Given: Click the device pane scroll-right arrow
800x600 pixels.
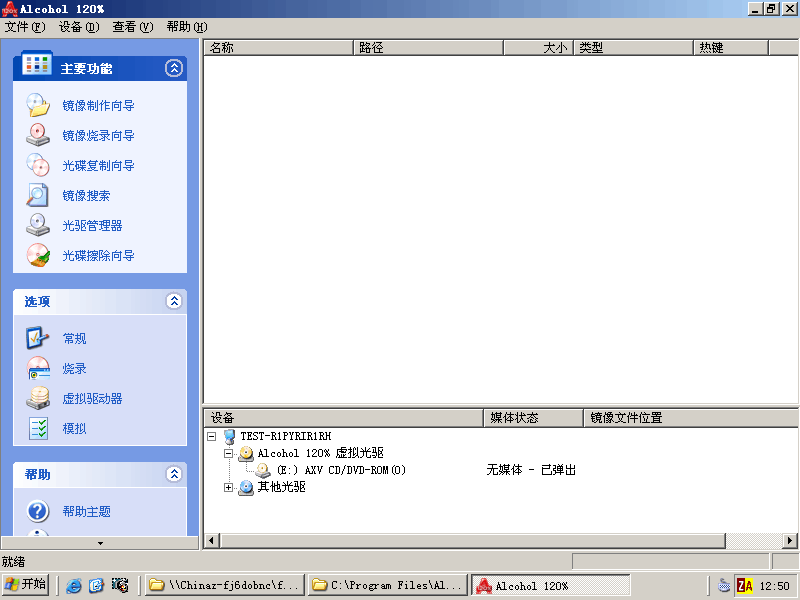Looking at the screenshot, I should (x=790, y=540).
